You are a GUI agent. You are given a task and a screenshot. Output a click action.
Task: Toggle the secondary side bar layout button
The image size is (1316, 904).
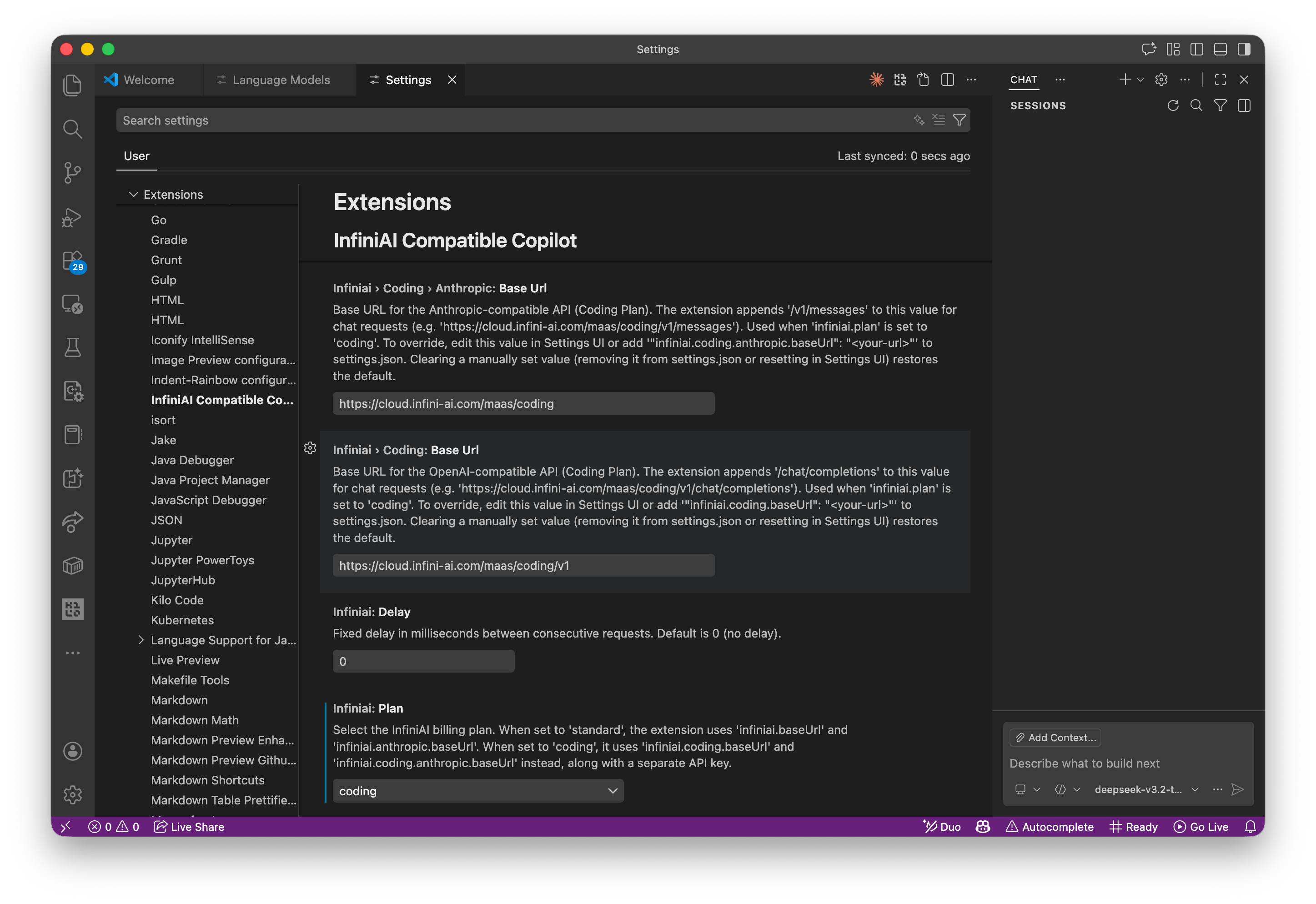1244,49
